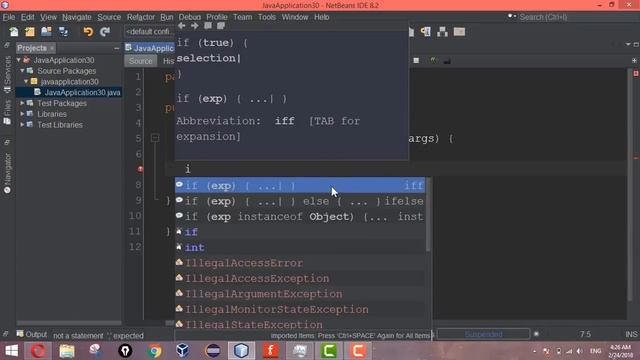Open the Navigate menu

point(77,17)
